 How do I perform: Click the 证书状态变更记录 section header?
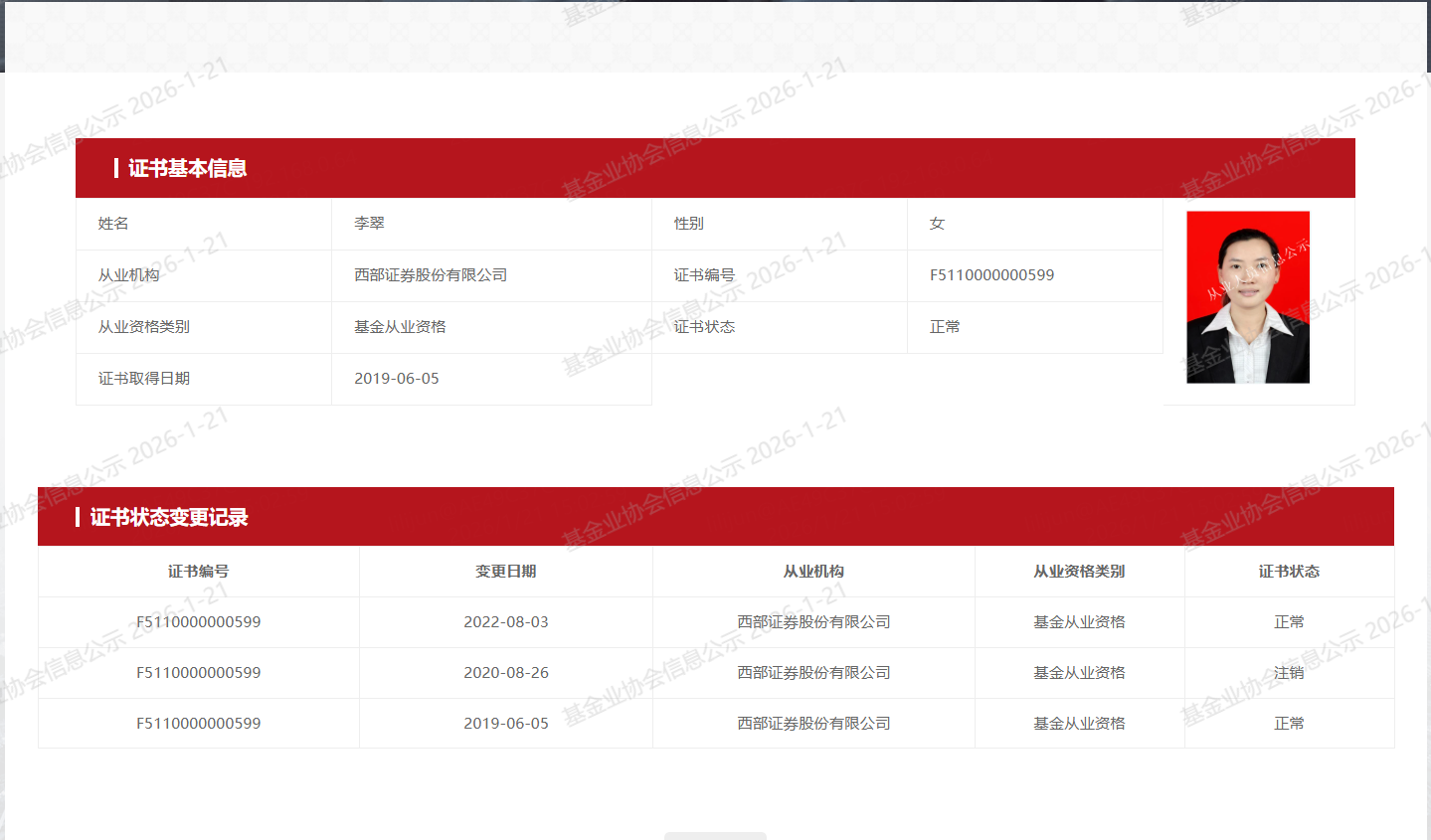pos(169,517)
